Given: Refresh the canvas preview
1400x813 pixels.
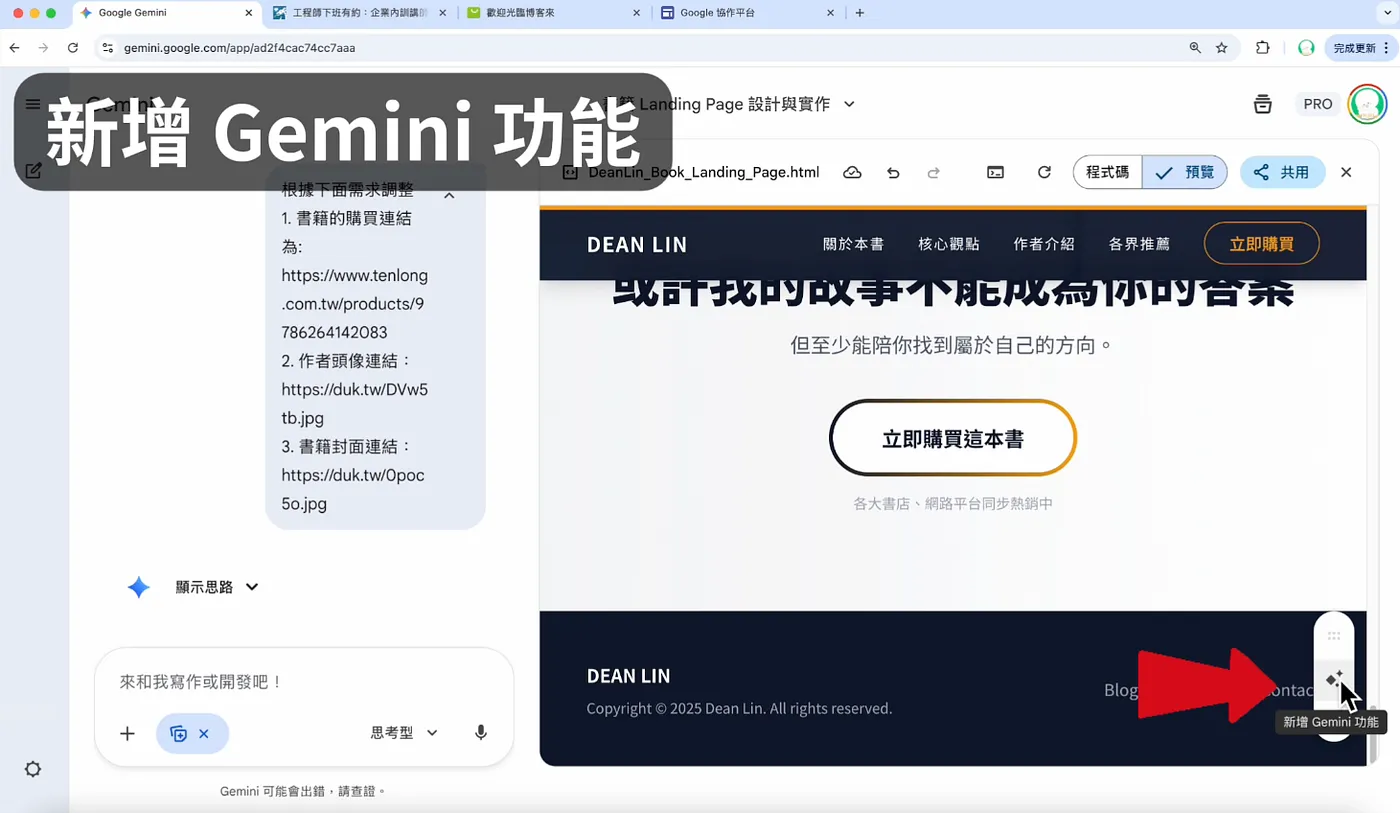Looking at the screenshot, I should [x=1044, y=172].
